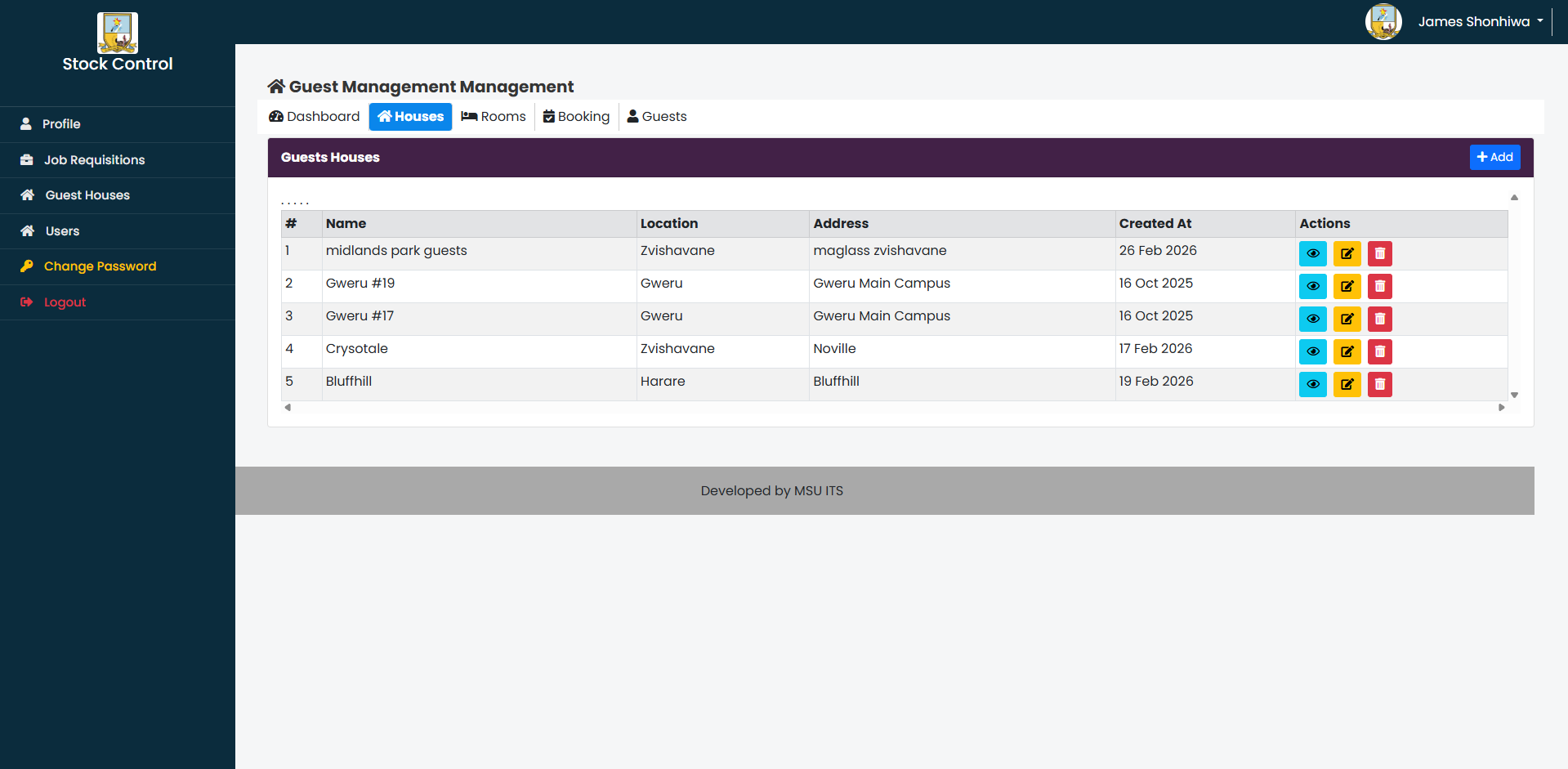Viewport: 1568px width, 769px height.
Task: Click the Stock Control crest logo
Action: (x=117, y=33)
